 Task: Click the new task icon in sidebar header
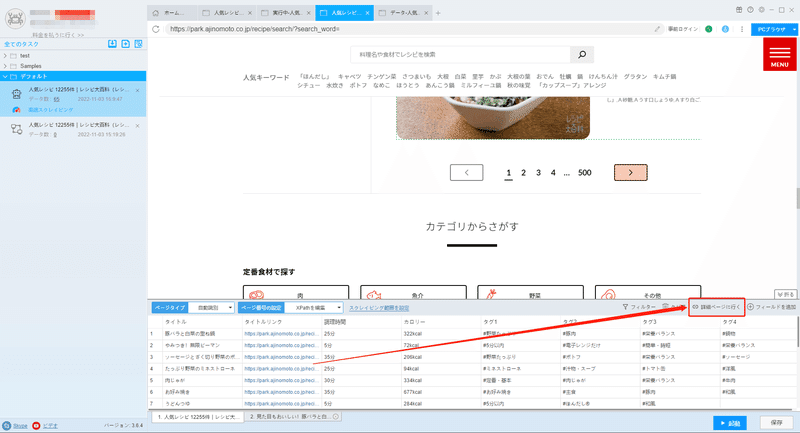(x=126, y=44)
